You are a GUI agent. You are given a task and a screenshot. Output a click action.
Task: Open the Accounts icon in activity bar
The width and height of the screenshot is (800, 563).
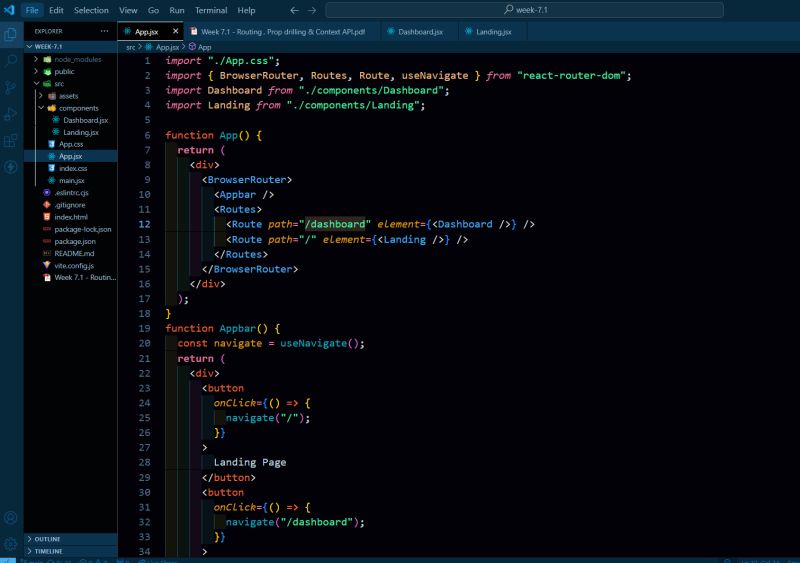point(11,518)
